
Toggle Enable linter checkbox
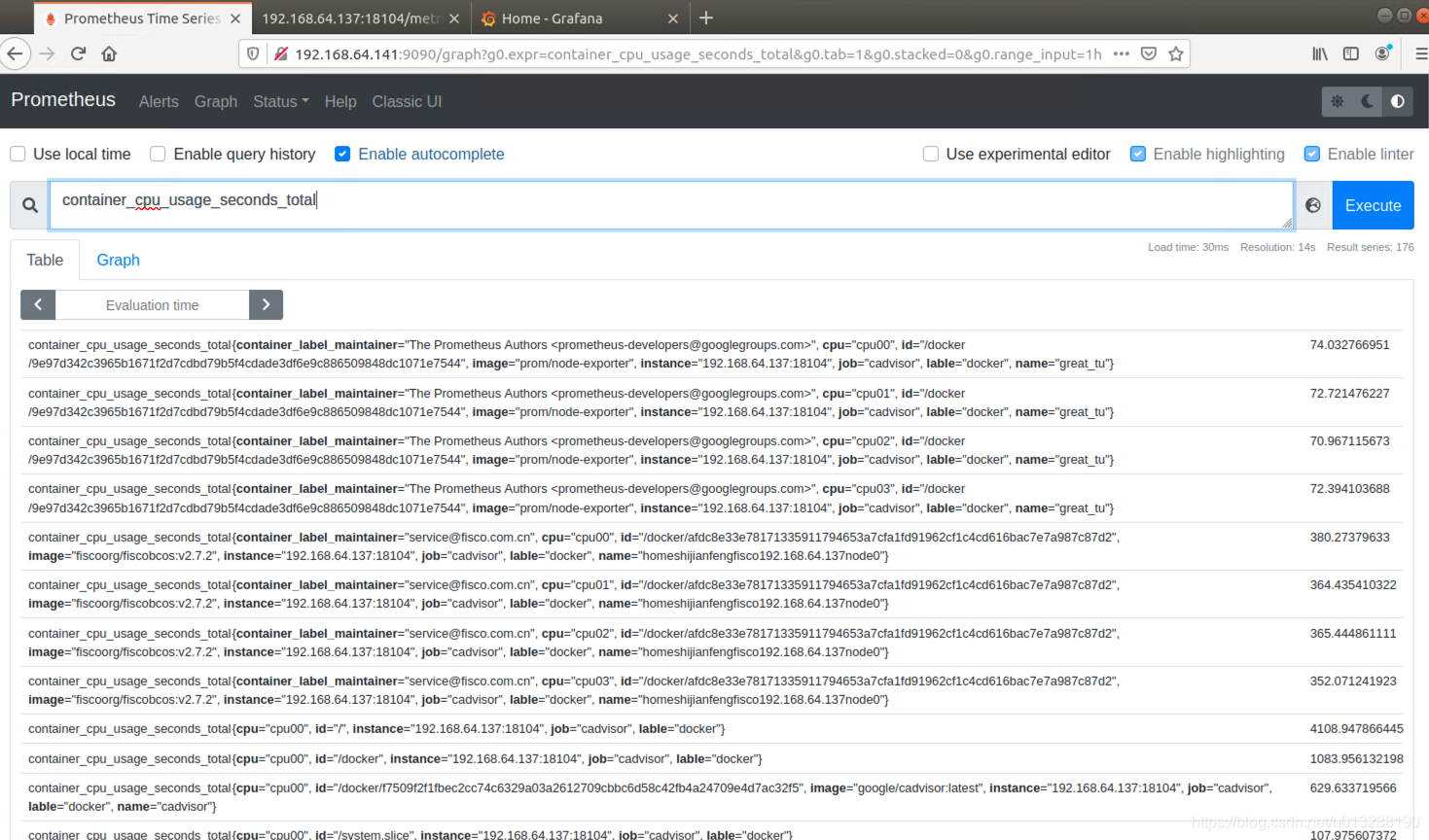[1312, 154]
